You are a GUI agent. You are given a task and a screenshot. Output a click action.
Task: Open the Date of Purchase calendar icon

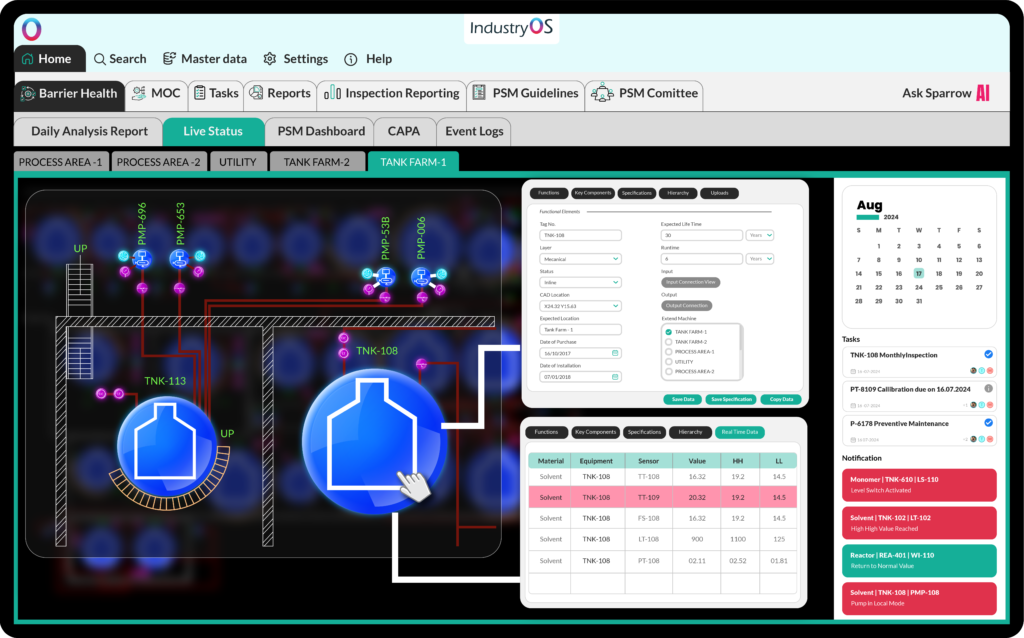tap(615, 353)
